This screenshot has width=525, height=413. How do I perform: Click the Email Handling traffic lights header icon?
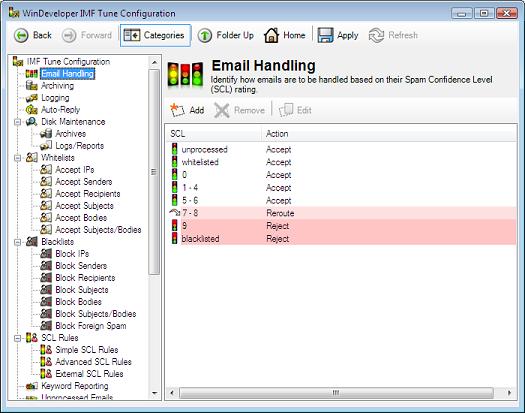[185, 74]
